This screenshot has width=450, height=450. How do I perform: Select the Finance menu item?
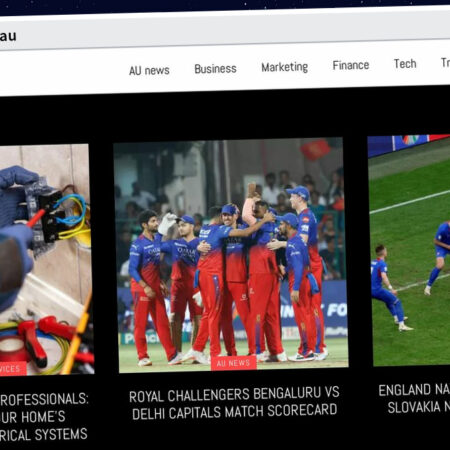[351, 65]
